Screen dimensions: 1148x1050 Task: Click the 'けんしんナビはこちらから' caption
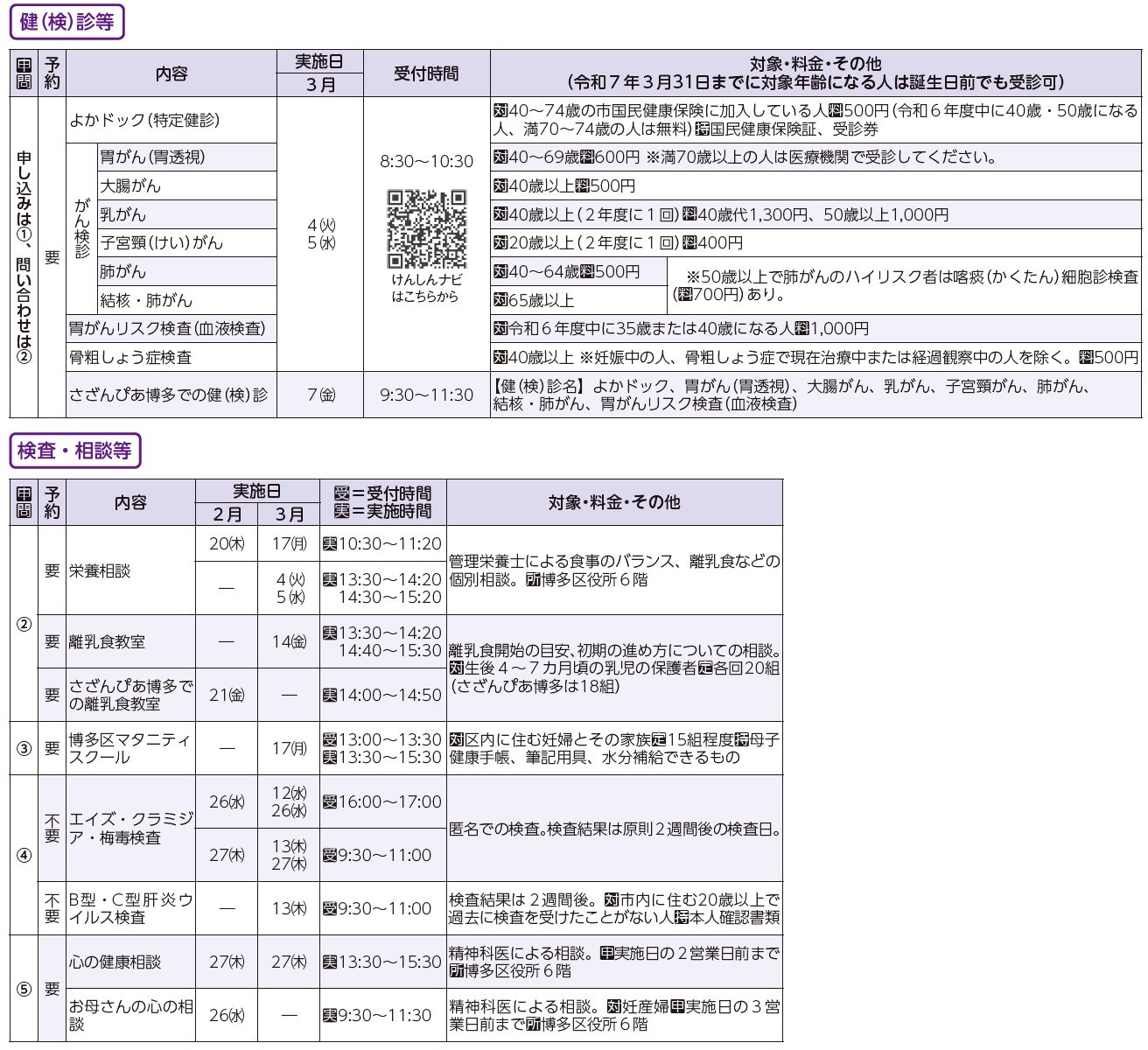426,288
